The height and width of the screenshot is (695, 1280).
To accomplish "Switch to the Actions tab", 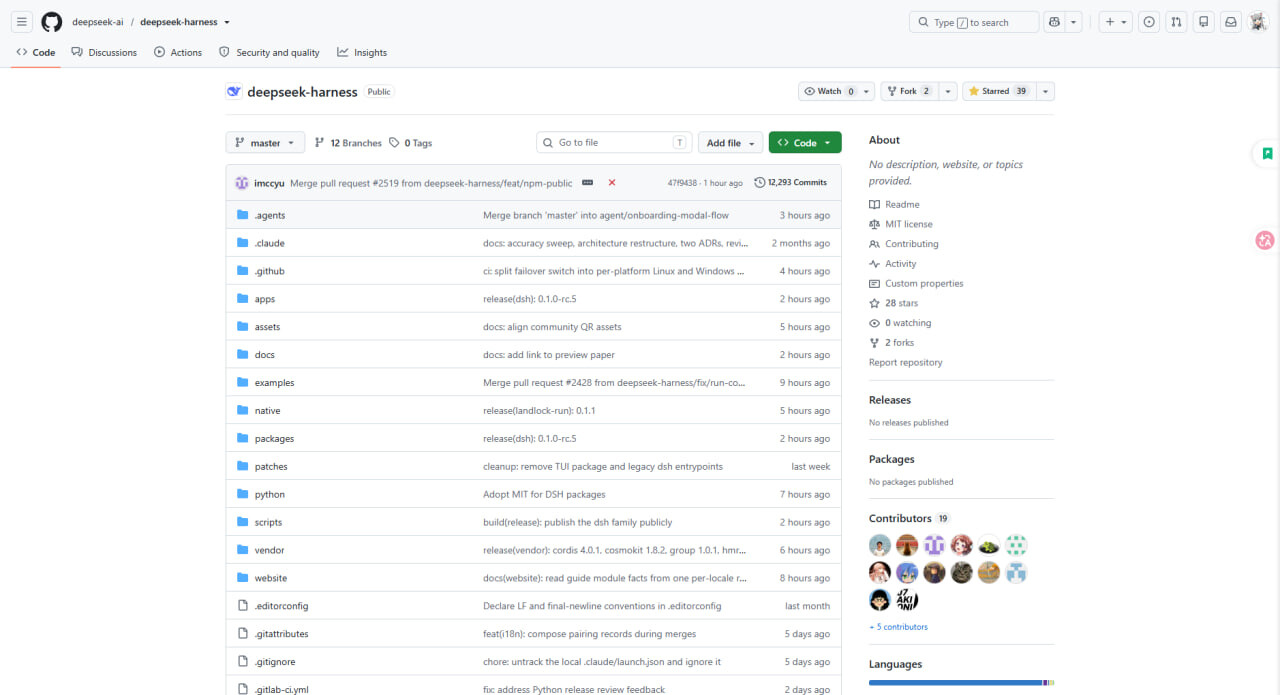I will point(178,52).
